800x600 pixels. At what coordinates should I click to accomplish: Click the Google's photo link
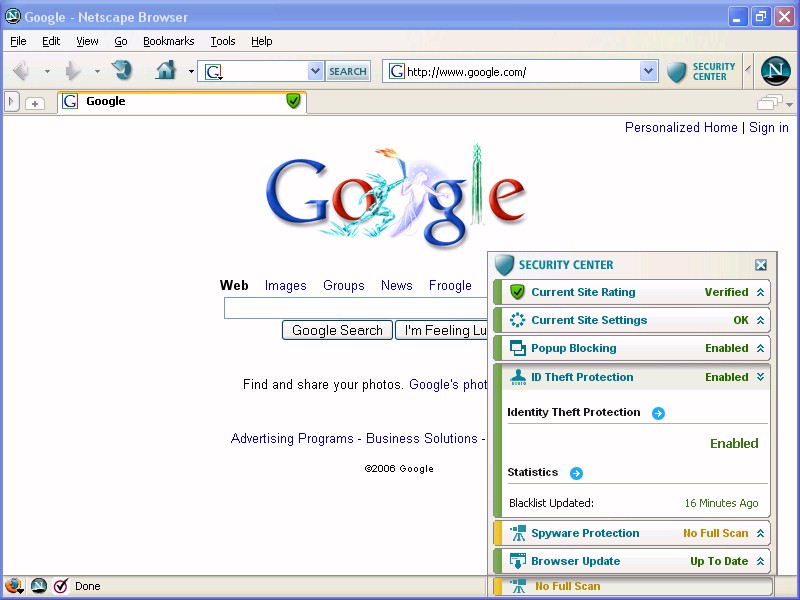(x=448, y=385)
